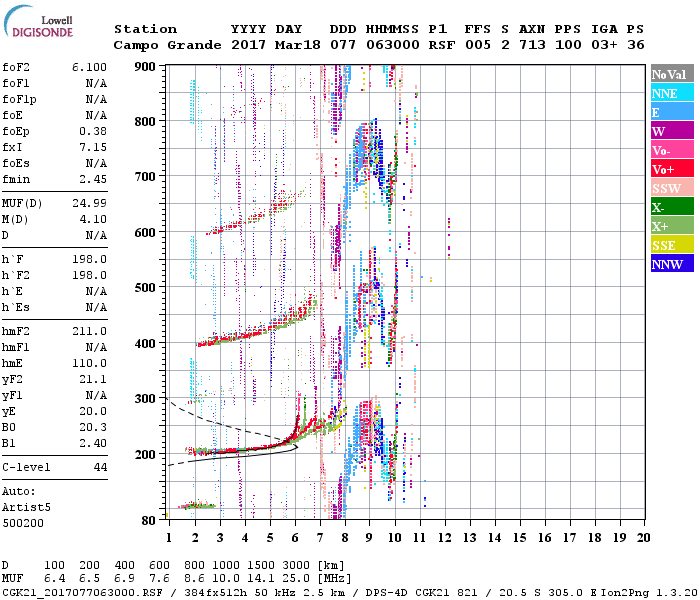Image resolution: width=700 pixels, height=600 pixels.
Task: Select the X+ light green legend swatch
Action: click(x=672, y=225)
